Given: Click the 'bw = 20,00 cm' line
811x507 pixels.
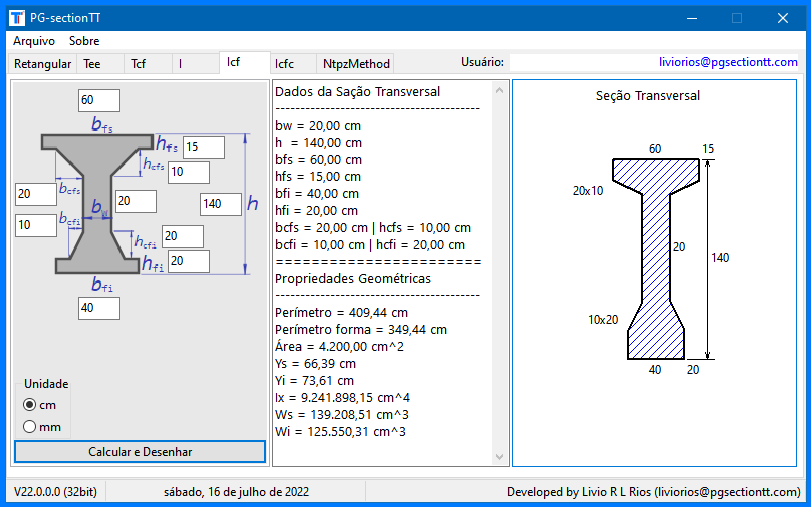Looking at the screenshot, I should point(318,126).
